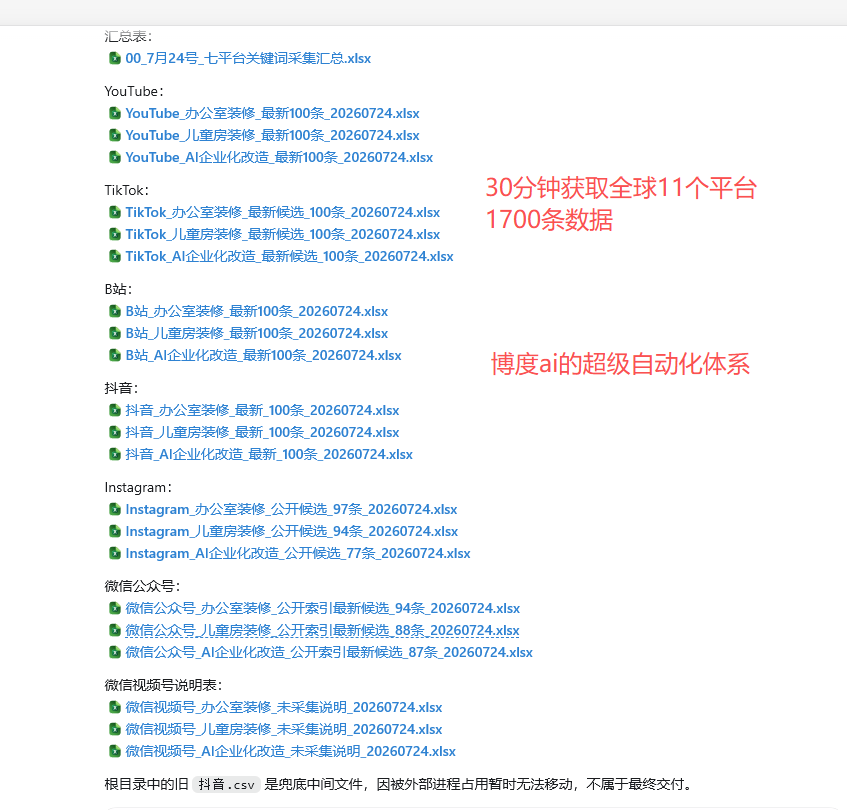Viewport: 847px width, 810px height.
Task: Click the B站: section heading
Action: 118,289
